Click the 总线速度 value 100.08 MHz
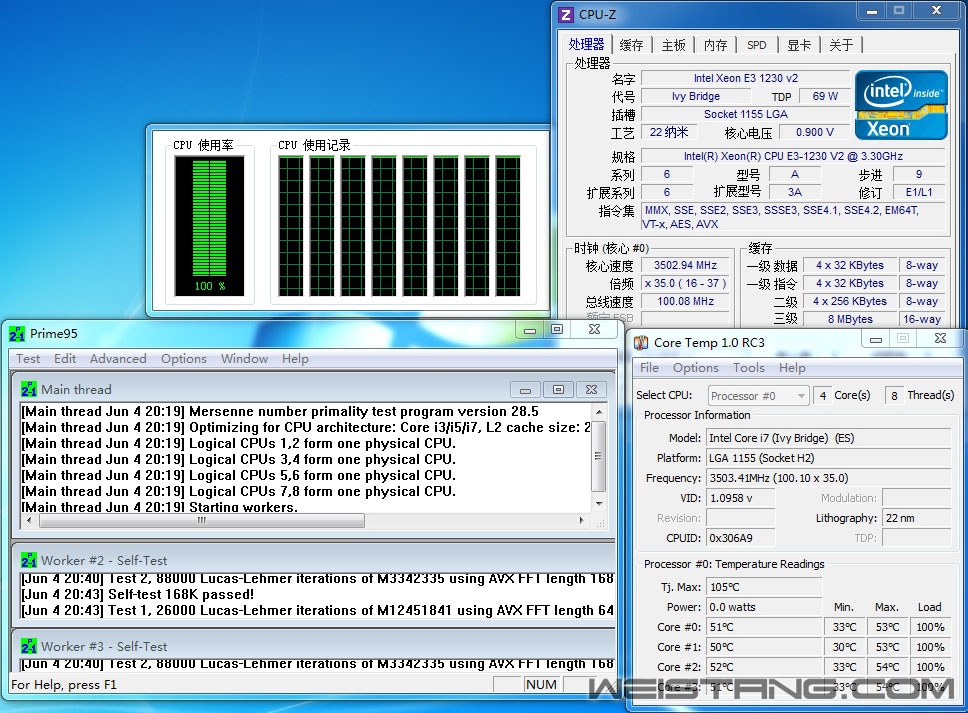This screenshot has height=713, width=968. click(685, 301)
